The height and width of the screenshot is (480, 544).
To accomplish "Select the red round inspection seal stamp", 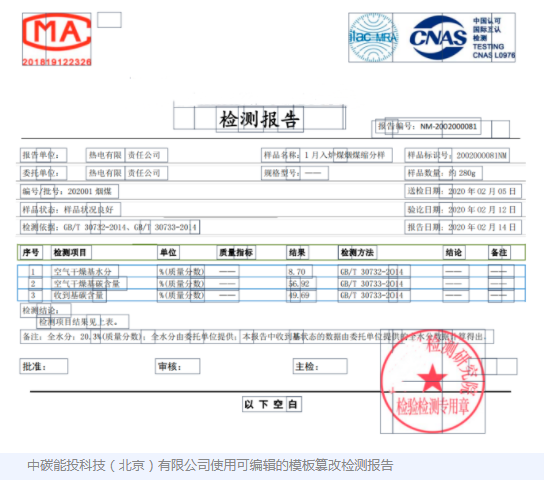I will (x=432, y=382).
